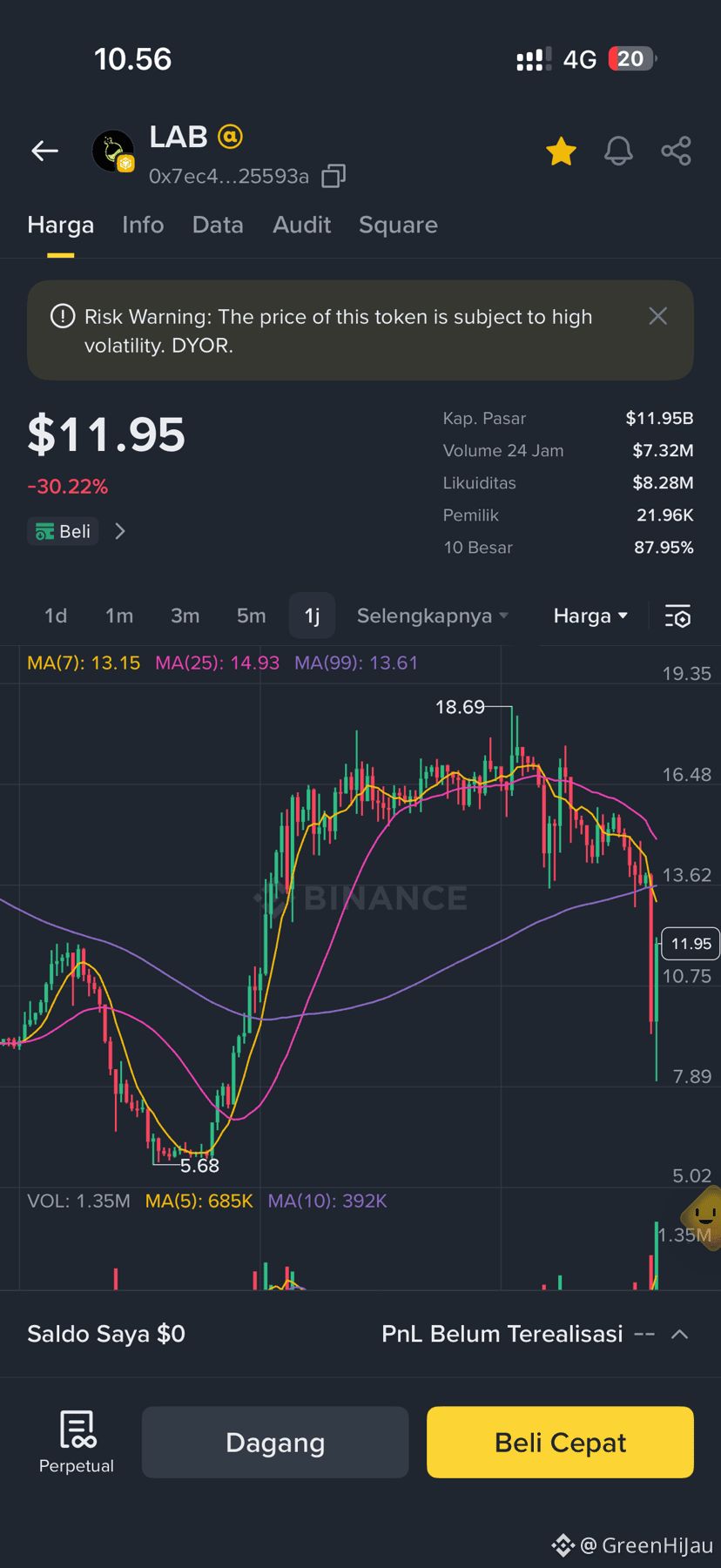Switch to the Data tab

[x=218, y=225]
